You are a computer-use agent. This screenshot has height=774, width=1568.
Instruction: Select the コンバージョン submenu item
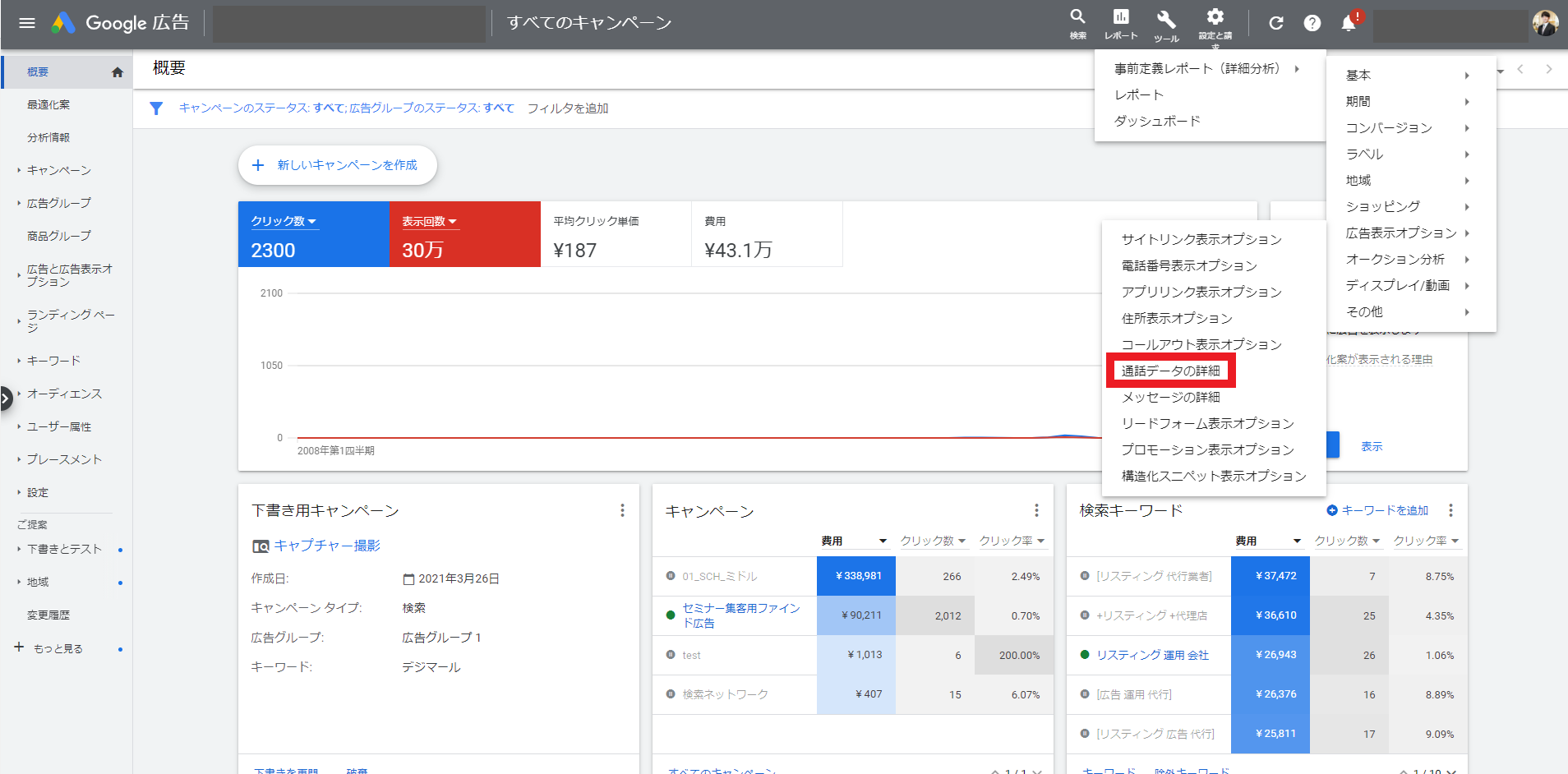[x=1407, y=127]
